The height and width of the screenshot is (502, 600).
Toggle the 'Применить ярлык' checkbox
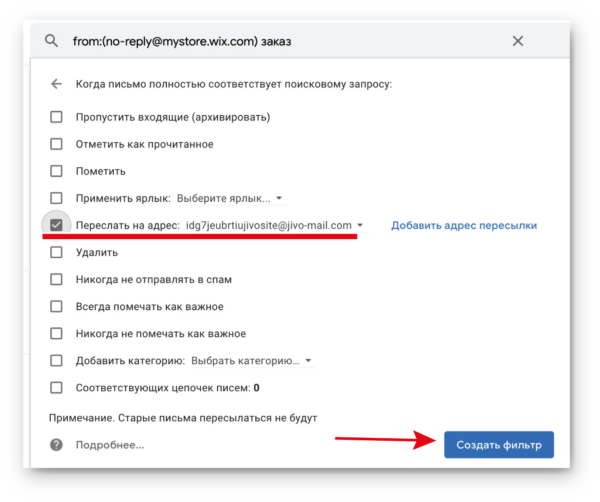[x=56, y=198]
